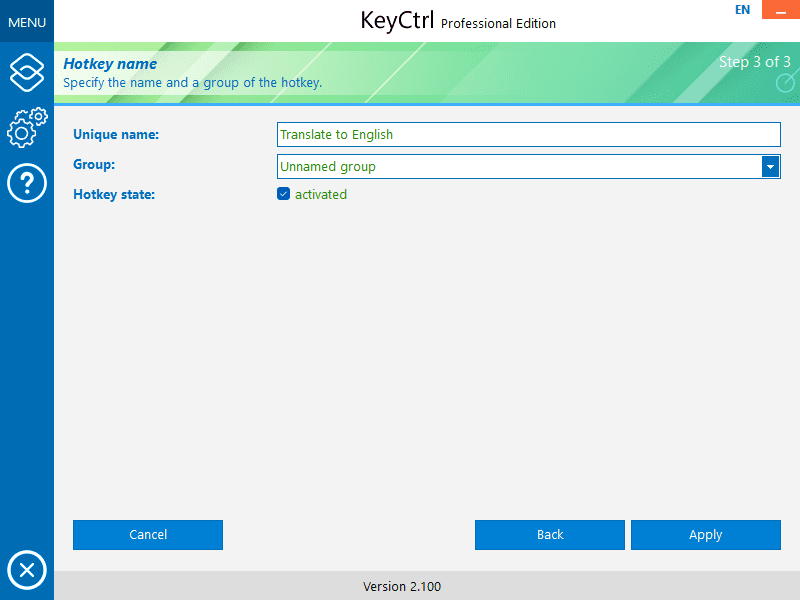
Task: Open settings via the gears icon
Action: (x=27, y=128)
